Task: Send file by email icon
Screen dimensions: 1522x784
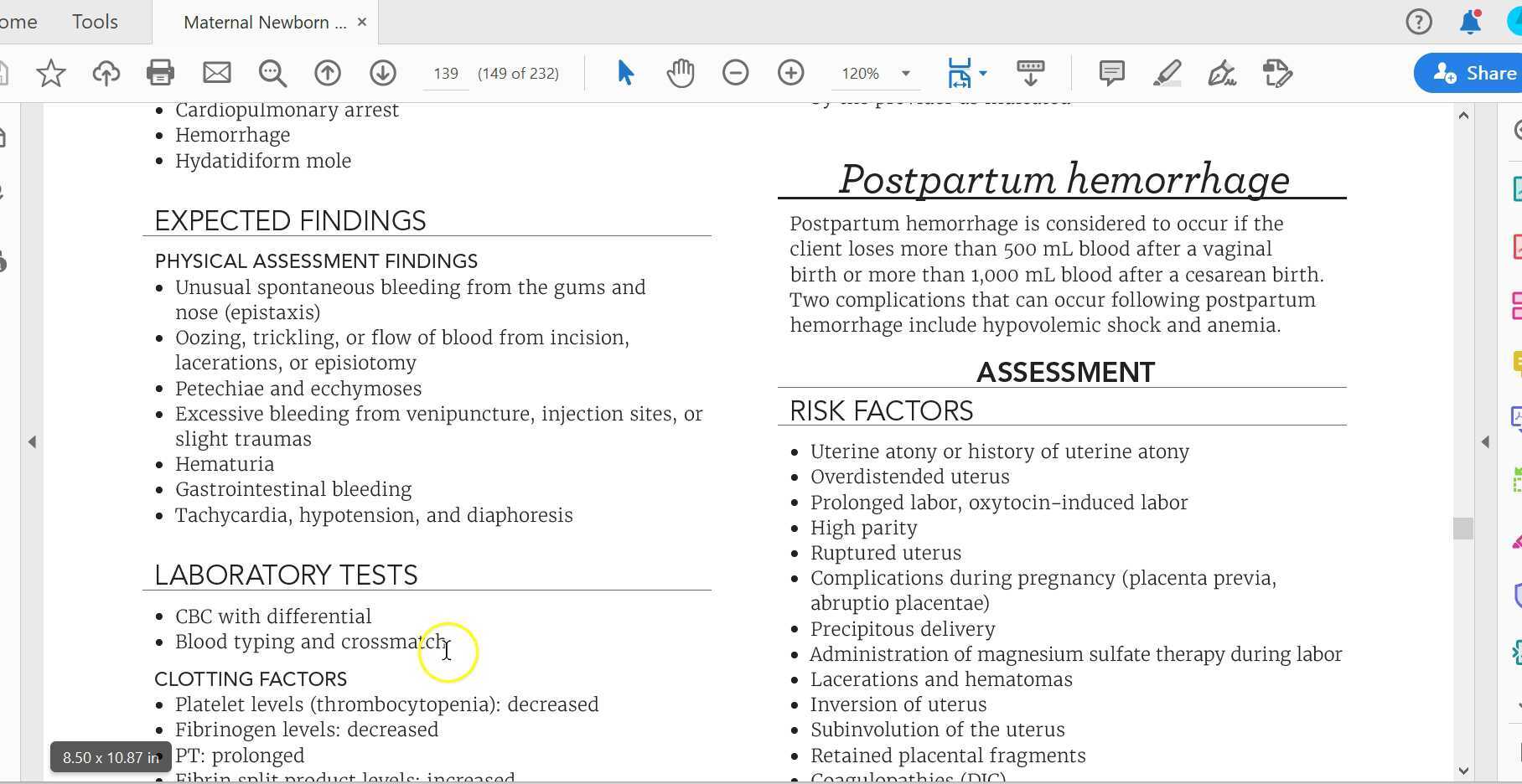Action: tap(217, 74)
